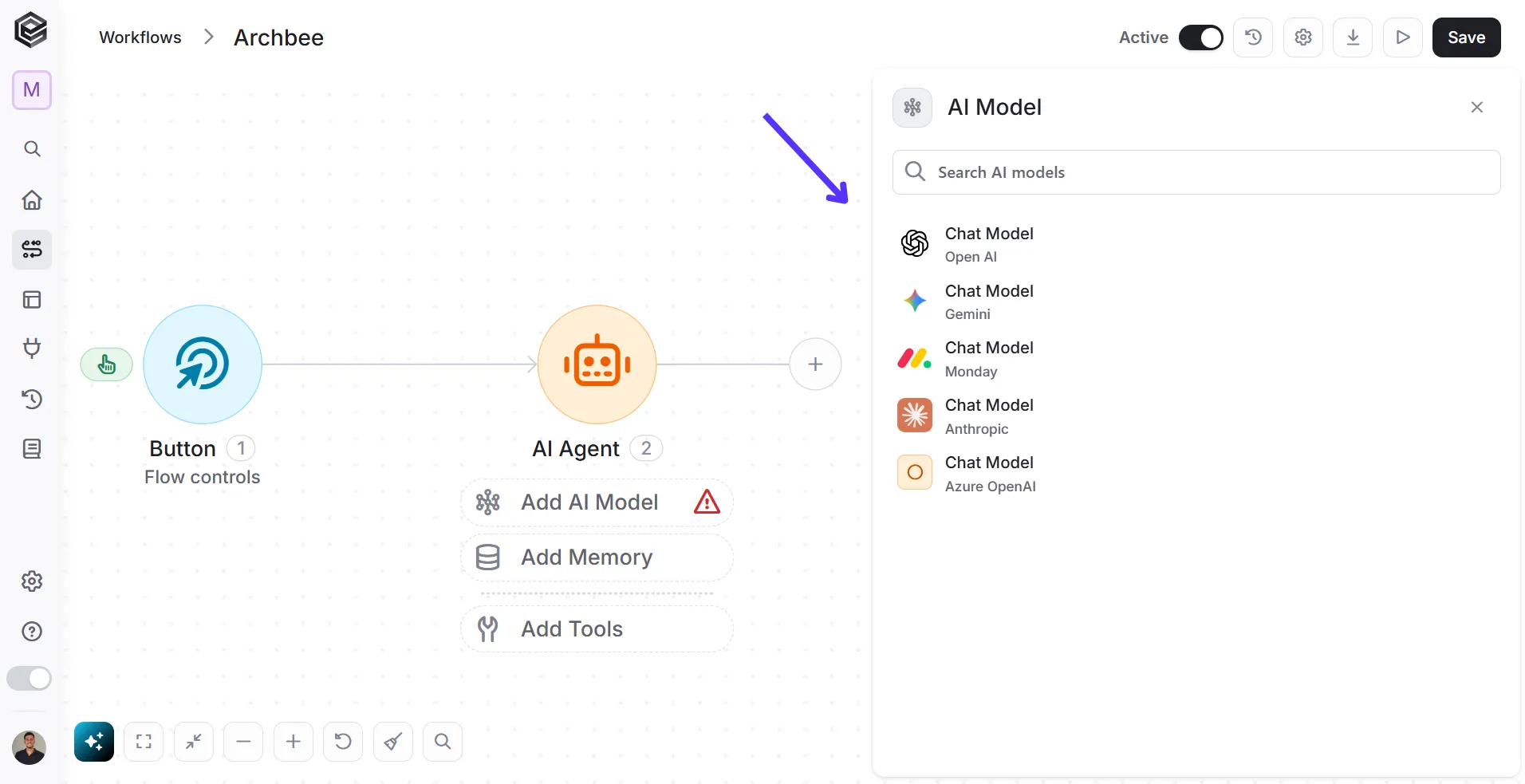Toggle the sidebar theme switch
This screenshot has height=784, width=1525.
(x=29, y=679)
